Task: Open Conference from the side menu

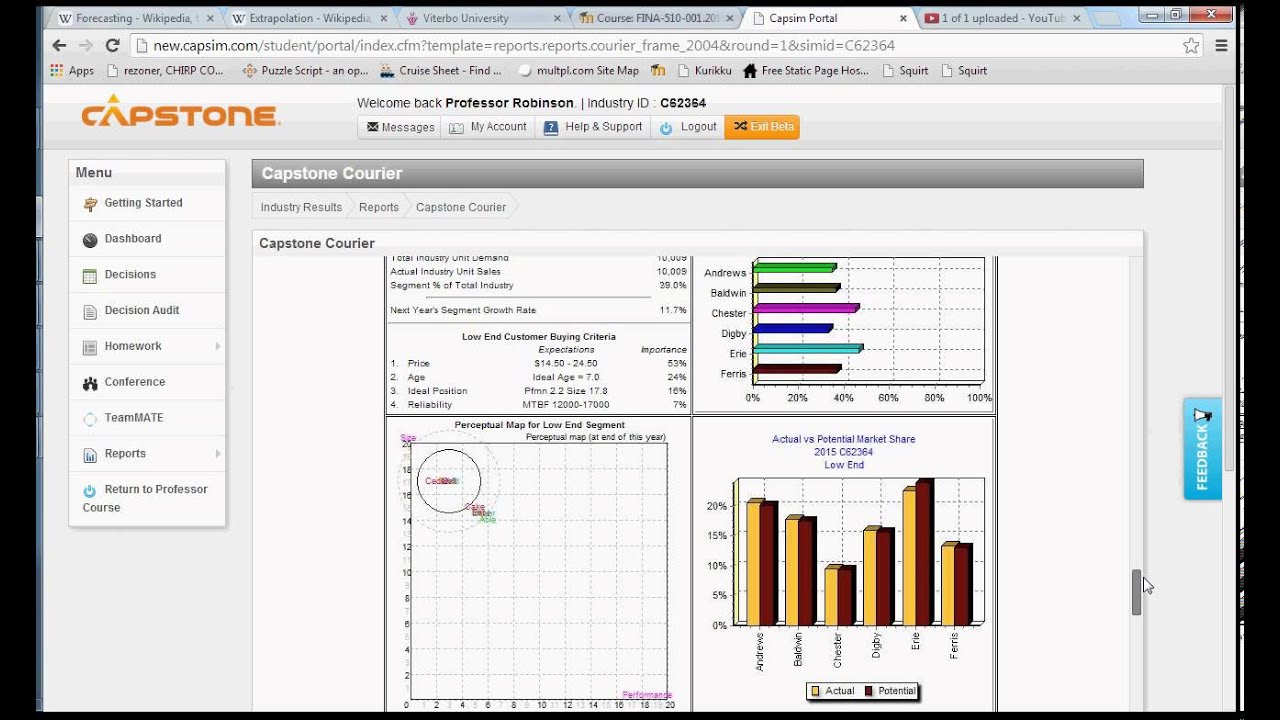Action: (x=147, y=382)
